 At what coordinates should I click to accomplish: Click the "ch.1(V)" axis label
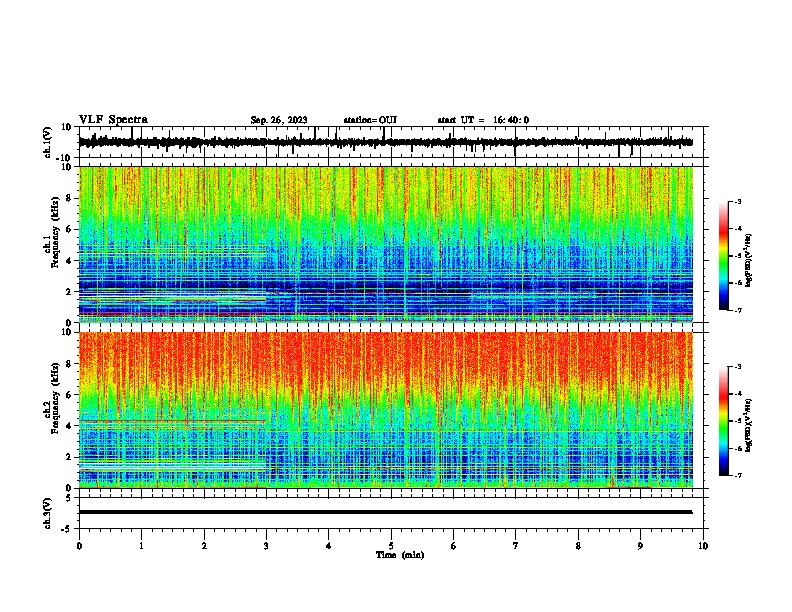click(48, 142)
